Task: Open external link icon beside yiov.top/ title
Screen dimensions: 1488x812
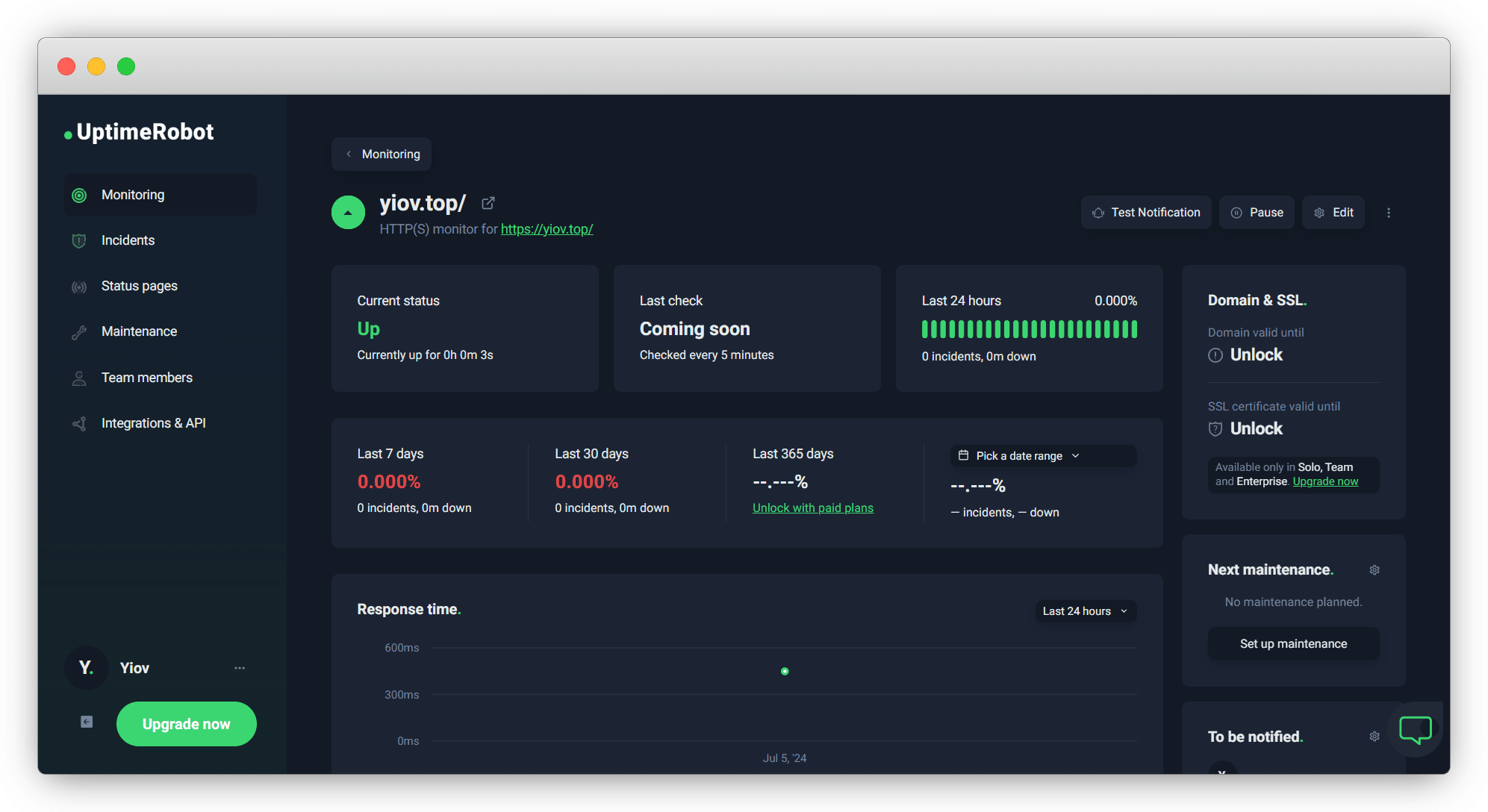Action: (x=488, y=203)
